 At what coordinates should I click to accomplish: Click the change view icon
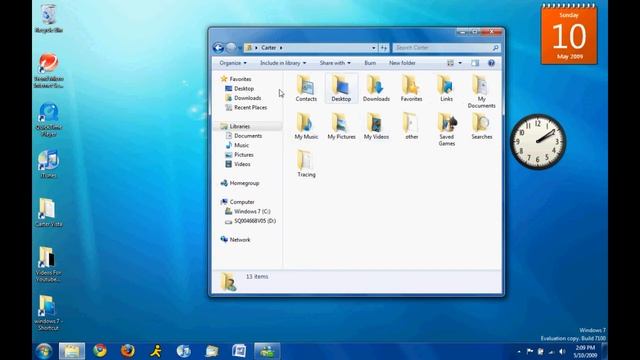point(450,63)
